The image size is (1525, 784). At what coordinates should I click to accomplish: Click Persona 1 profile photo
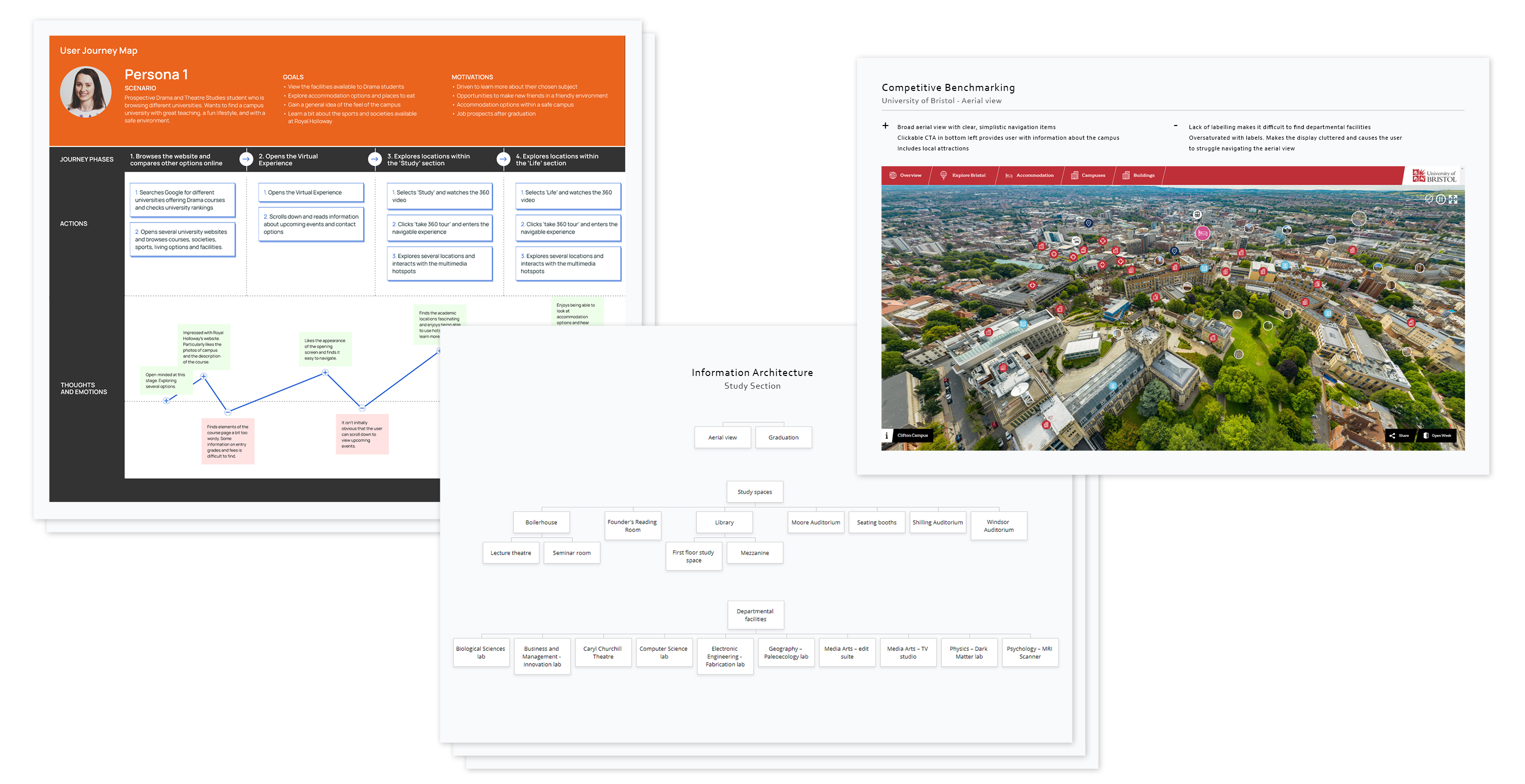point(86,92)
